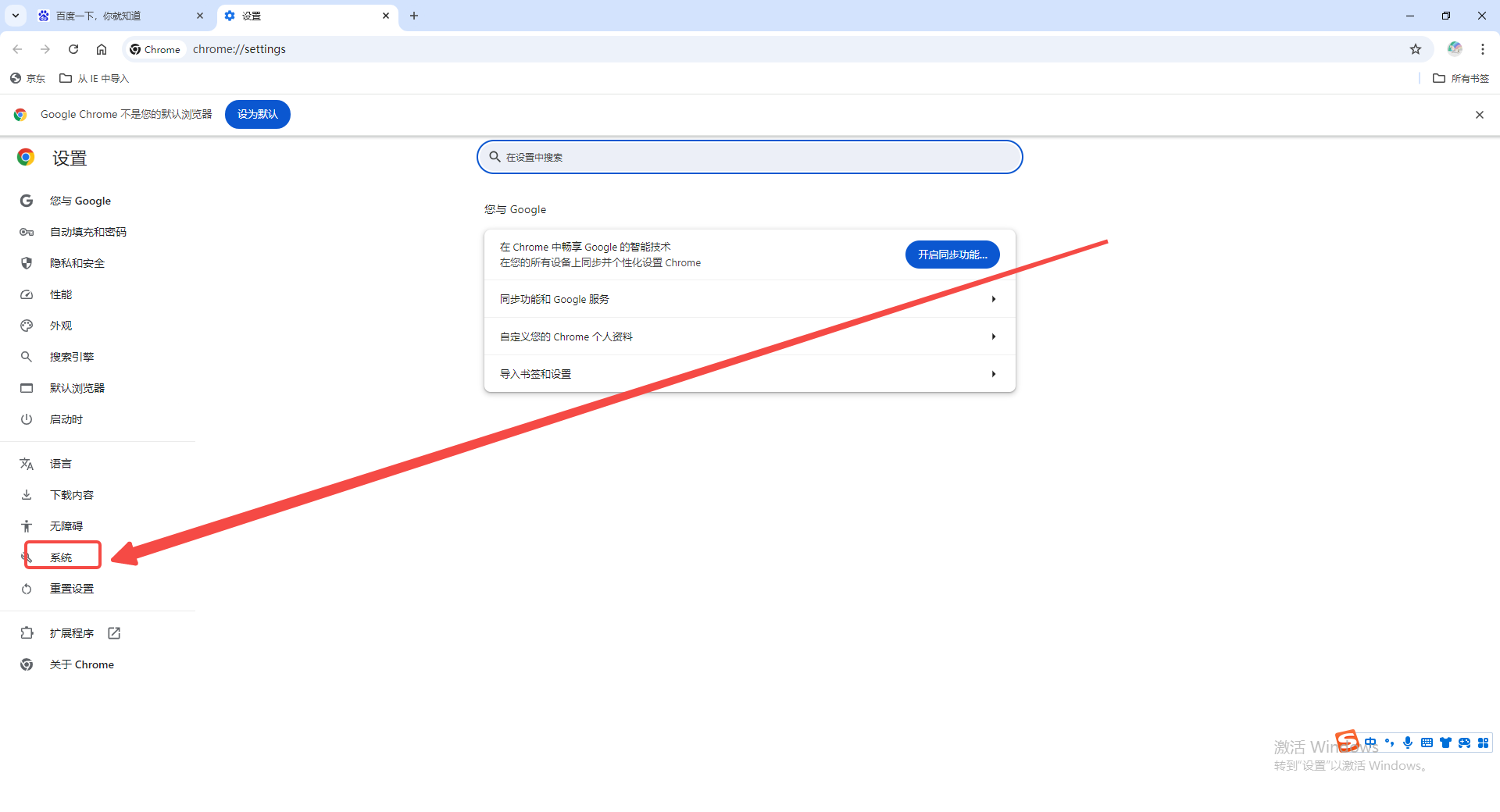Click the Sogou IME microphone icon
The height and width of the screenshot is (812, 1500).
click(1408, 743)
